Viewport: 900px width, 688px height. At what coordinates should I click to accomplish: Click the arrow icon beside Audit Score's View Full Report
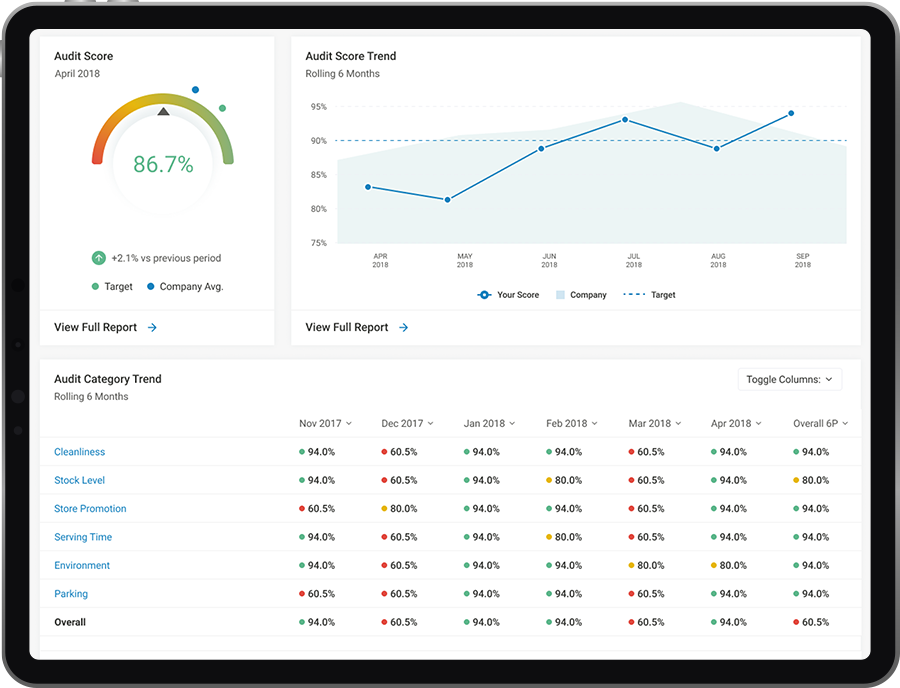tap(151, 327)
